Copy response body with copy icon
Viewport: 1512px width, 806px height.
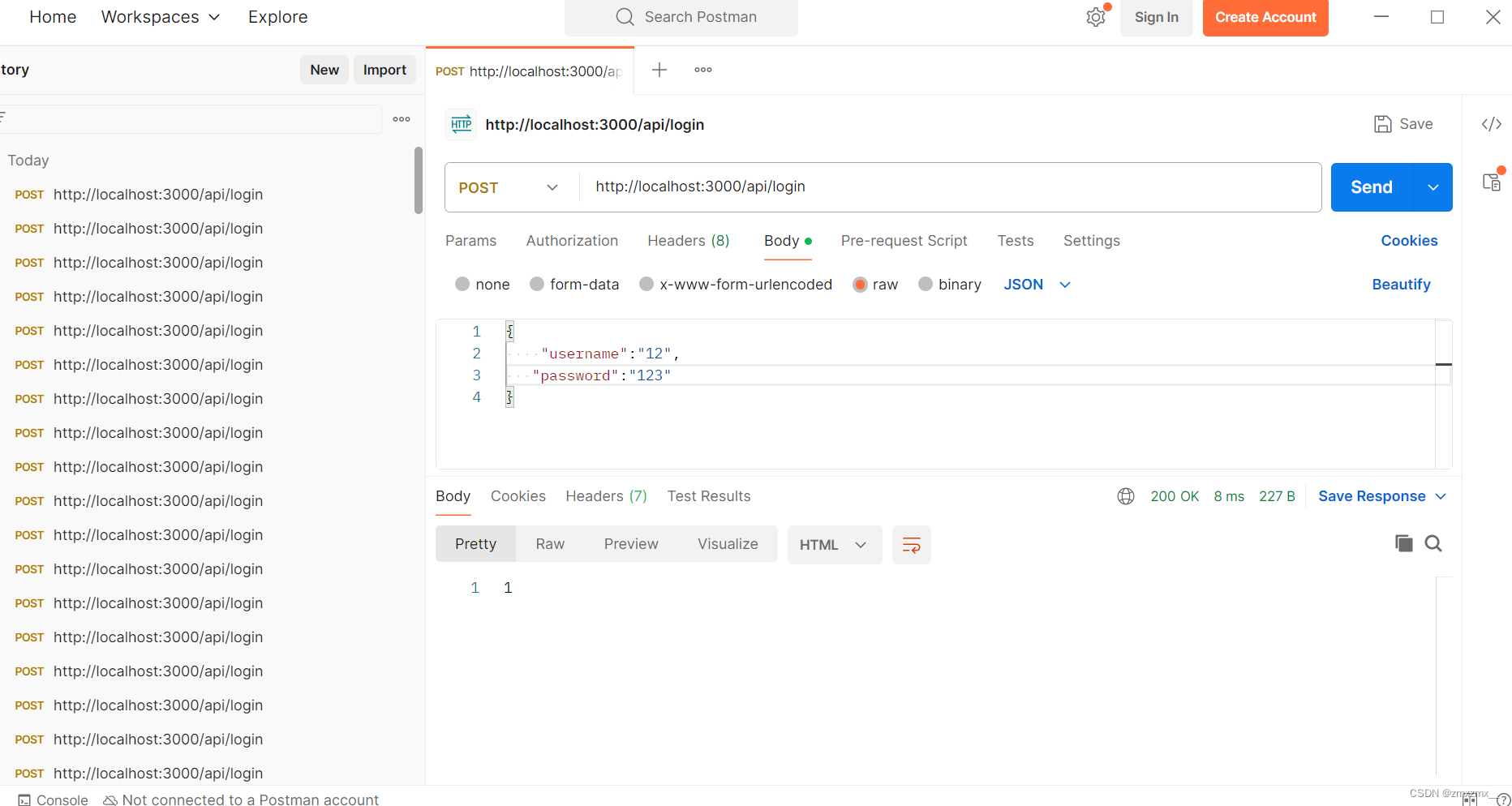[1403, 543]
